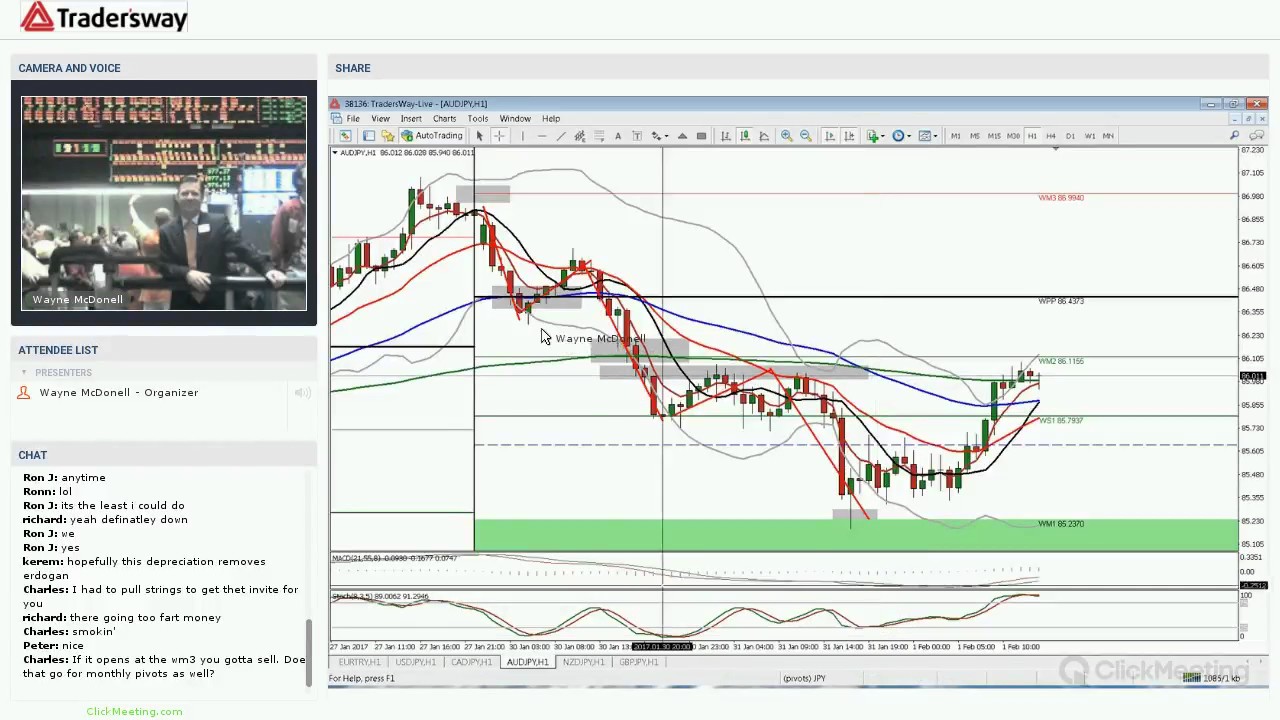Switch chart to line chart mode
Image resolution: width=1280 pixels, height=720 pixels.
[x=764, y=136]
